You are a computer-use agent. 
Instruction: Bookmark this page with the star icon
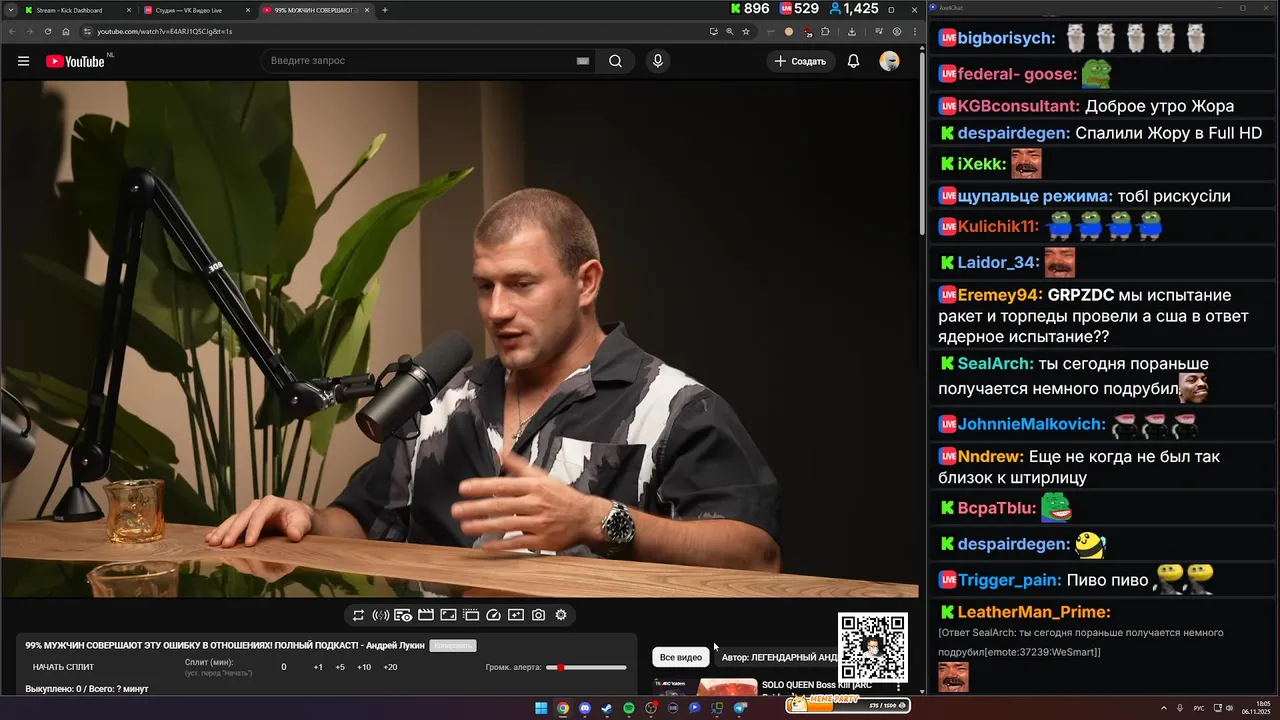point(745,31)
